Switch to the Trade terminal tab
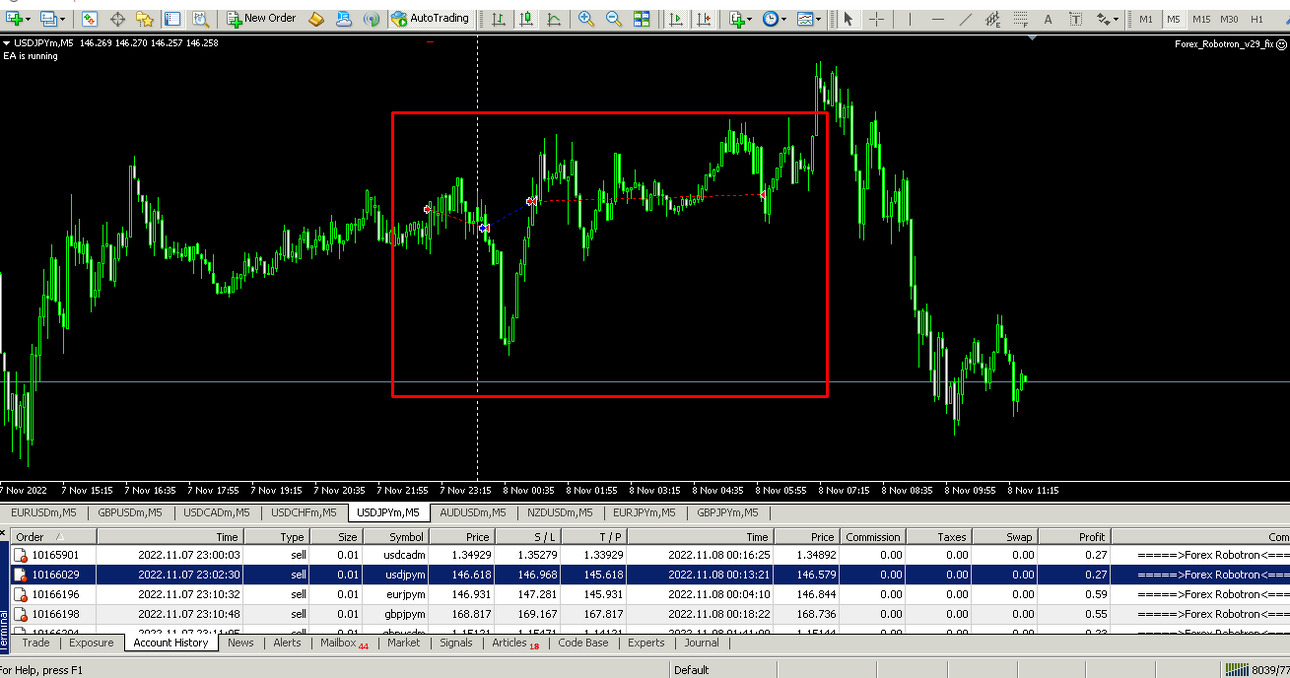1290x678 pixels. click(x=36, y=643)
